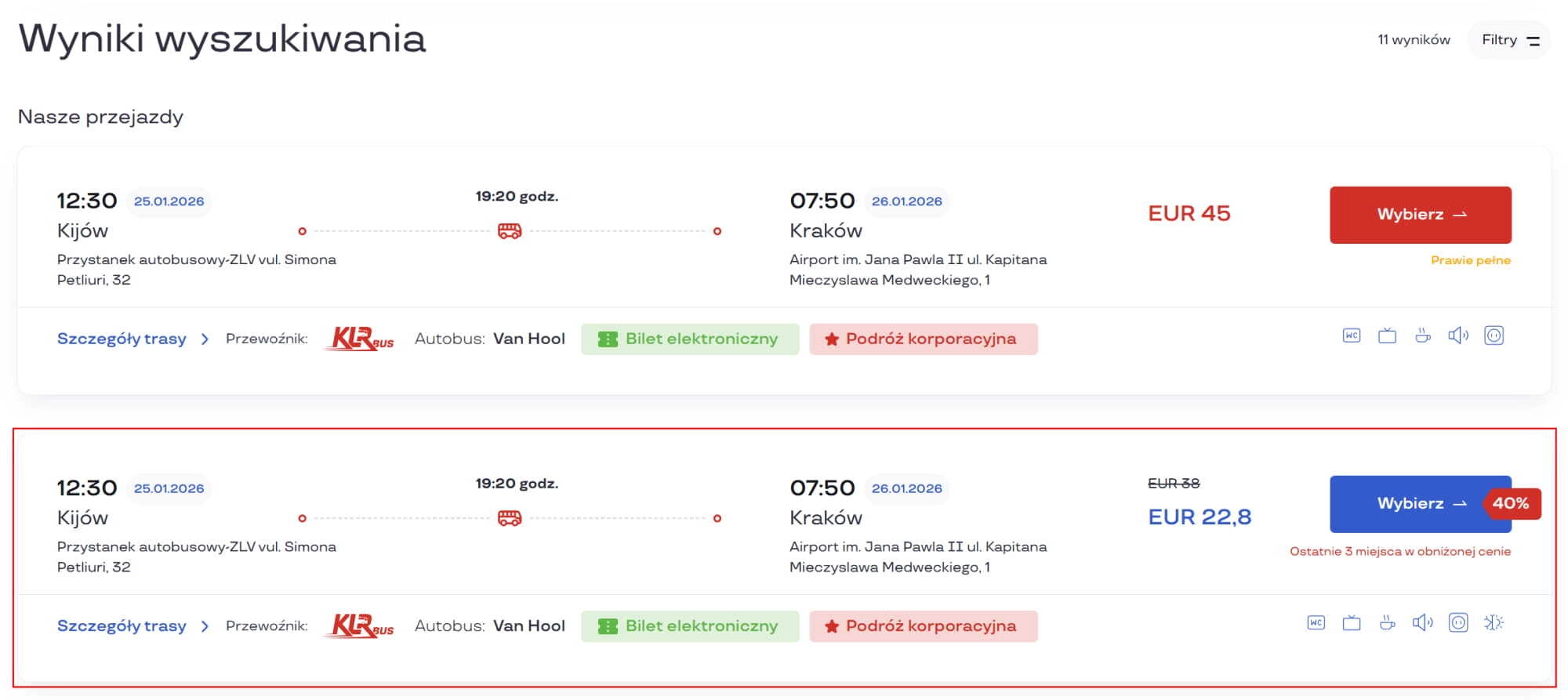
Task: Click the TV icon on the EUR 45 trip
Action: (1387, 336)
